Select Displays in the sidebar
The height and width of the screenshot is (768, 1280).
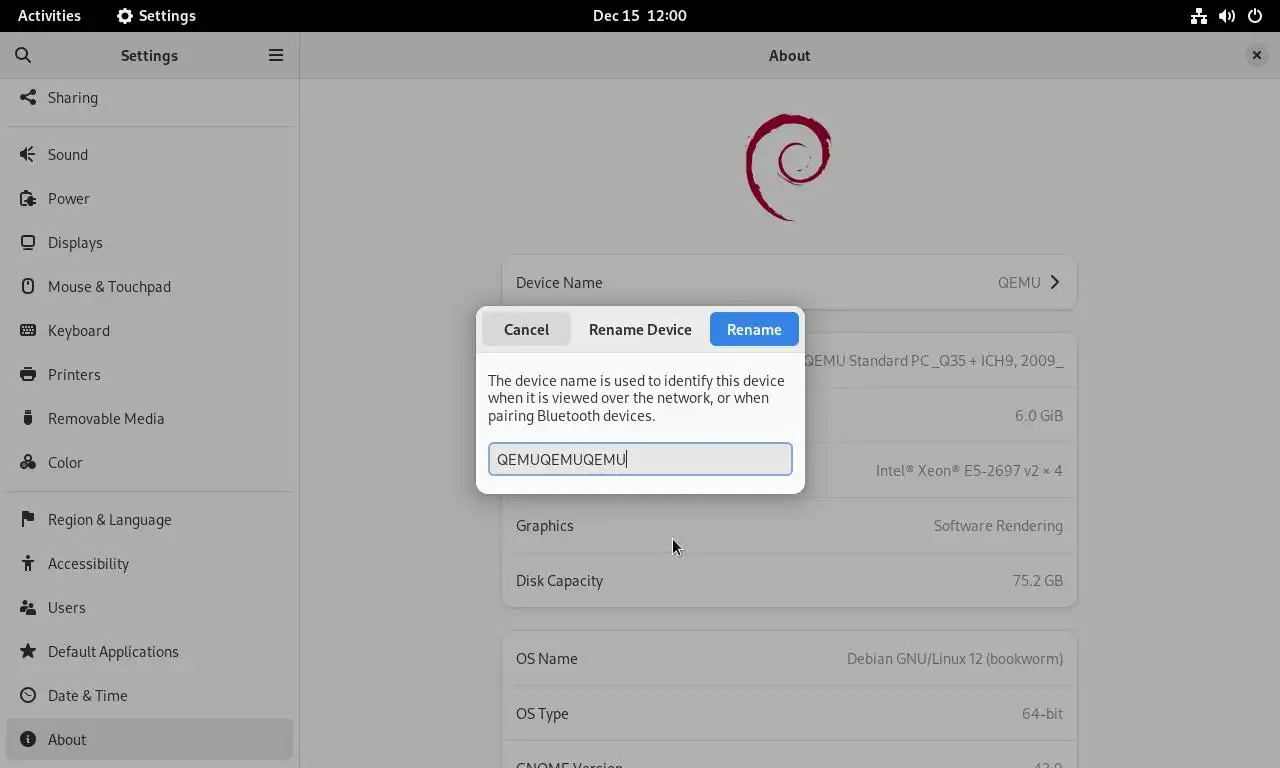pyautogui.click(x=150, y=242)
